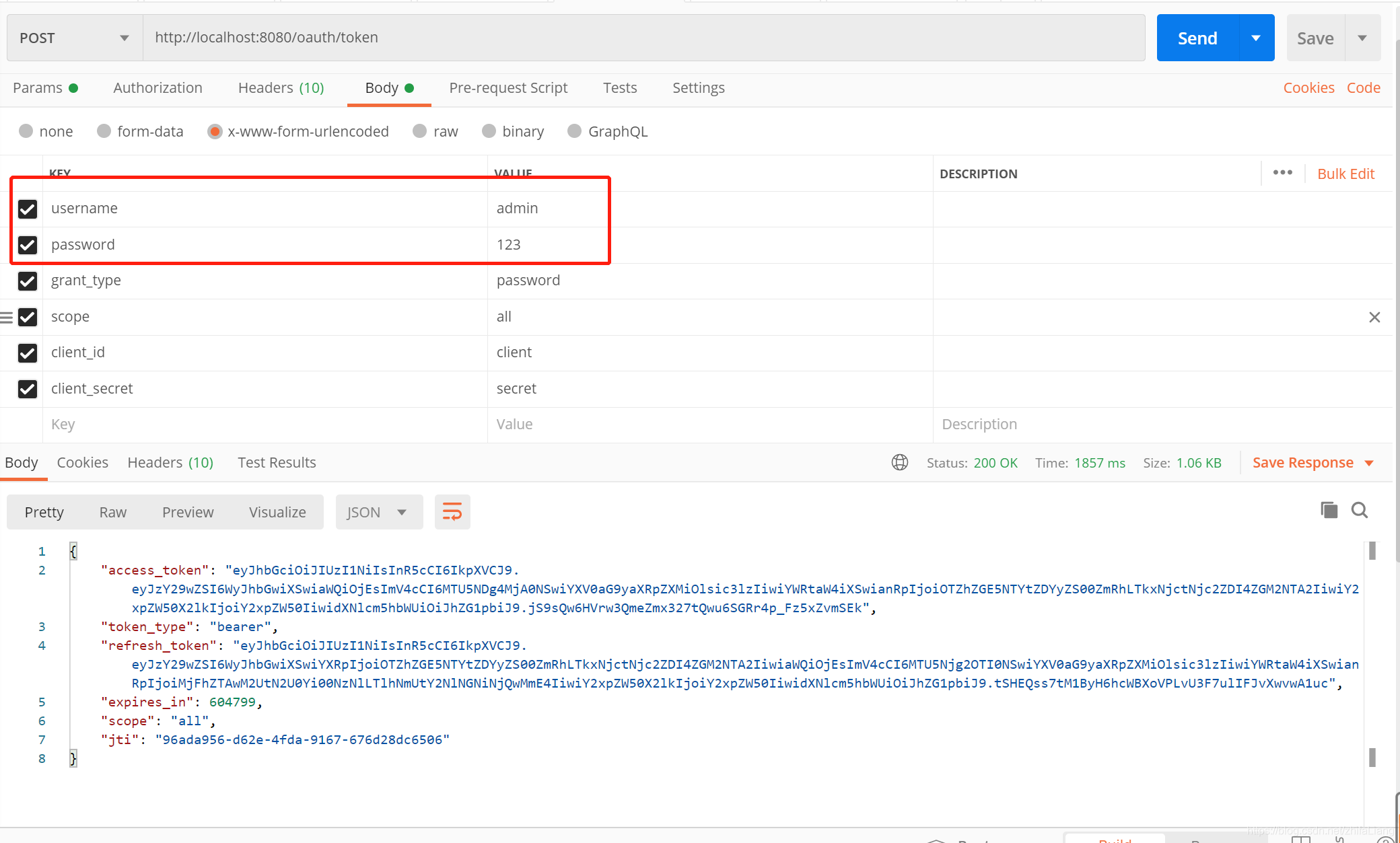Screen dimensions: 1400x843
Task: Disable the client_secret row checkbox
Action: click(x=28, y=389)
